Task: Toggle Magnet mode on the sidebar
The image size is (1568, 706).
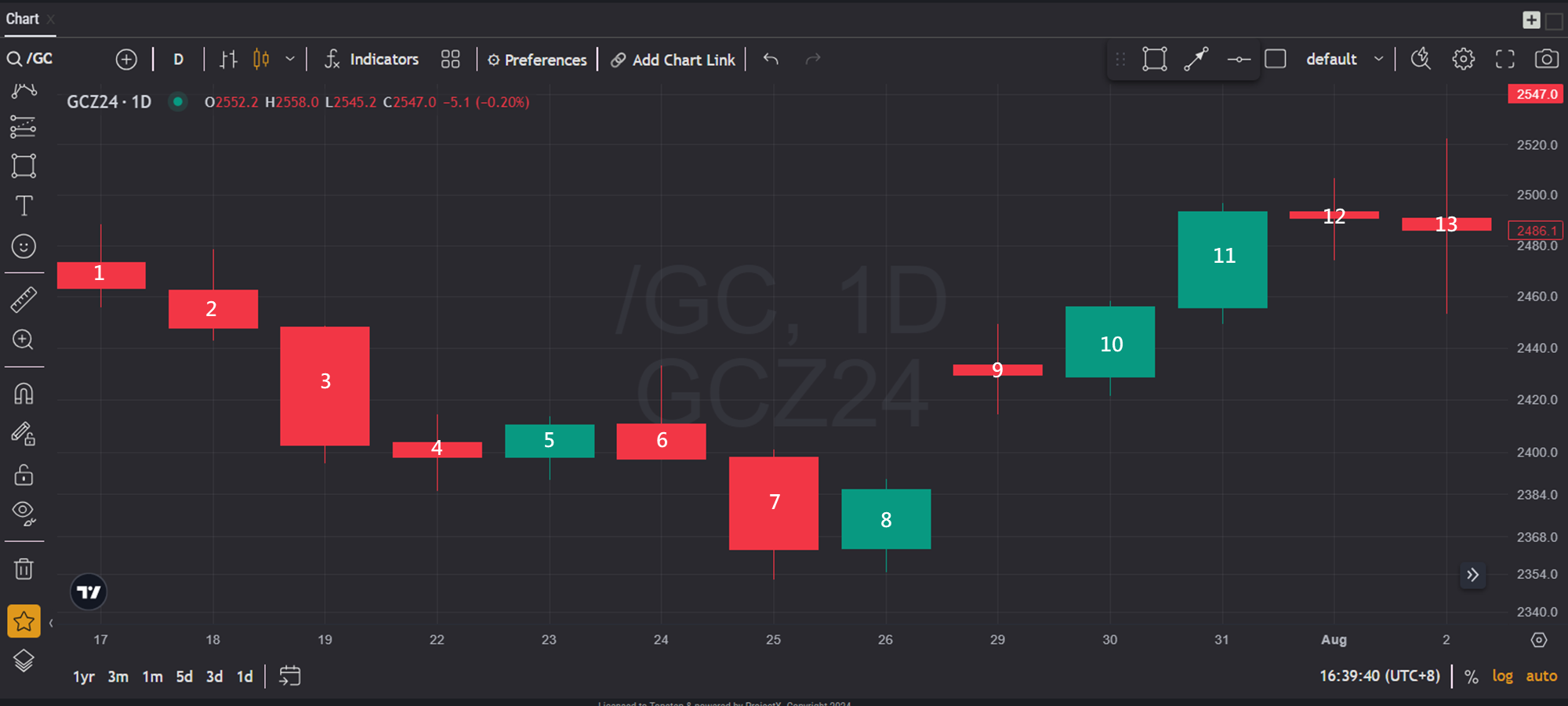Action: click(x=24, y=394)
